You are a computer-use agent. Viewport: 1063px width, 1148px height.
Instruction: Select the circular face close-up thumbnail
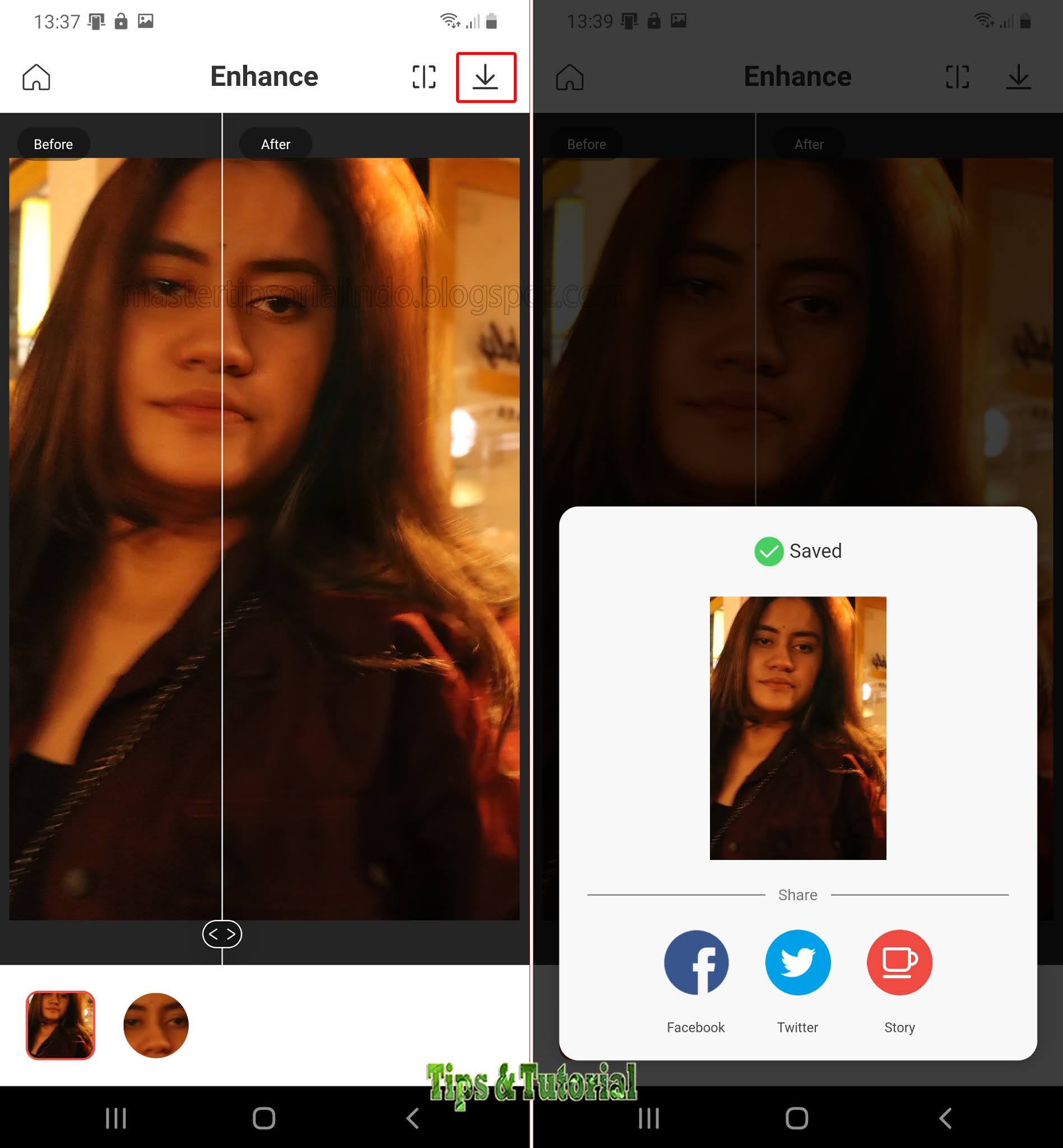point(156,1025)
